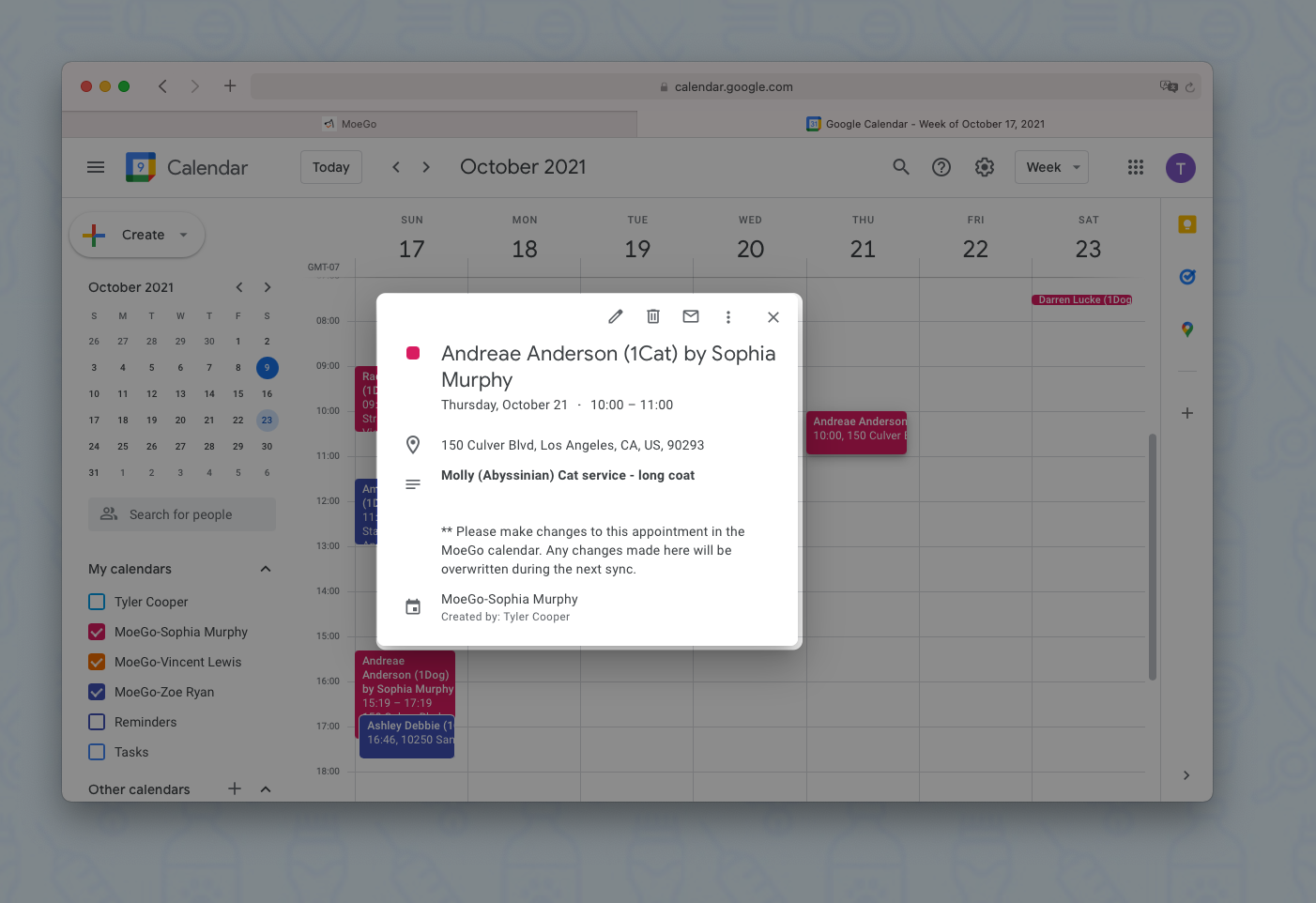Click the Google Calendar logo
1316x903 pixels.
click(x=141, y=167)
